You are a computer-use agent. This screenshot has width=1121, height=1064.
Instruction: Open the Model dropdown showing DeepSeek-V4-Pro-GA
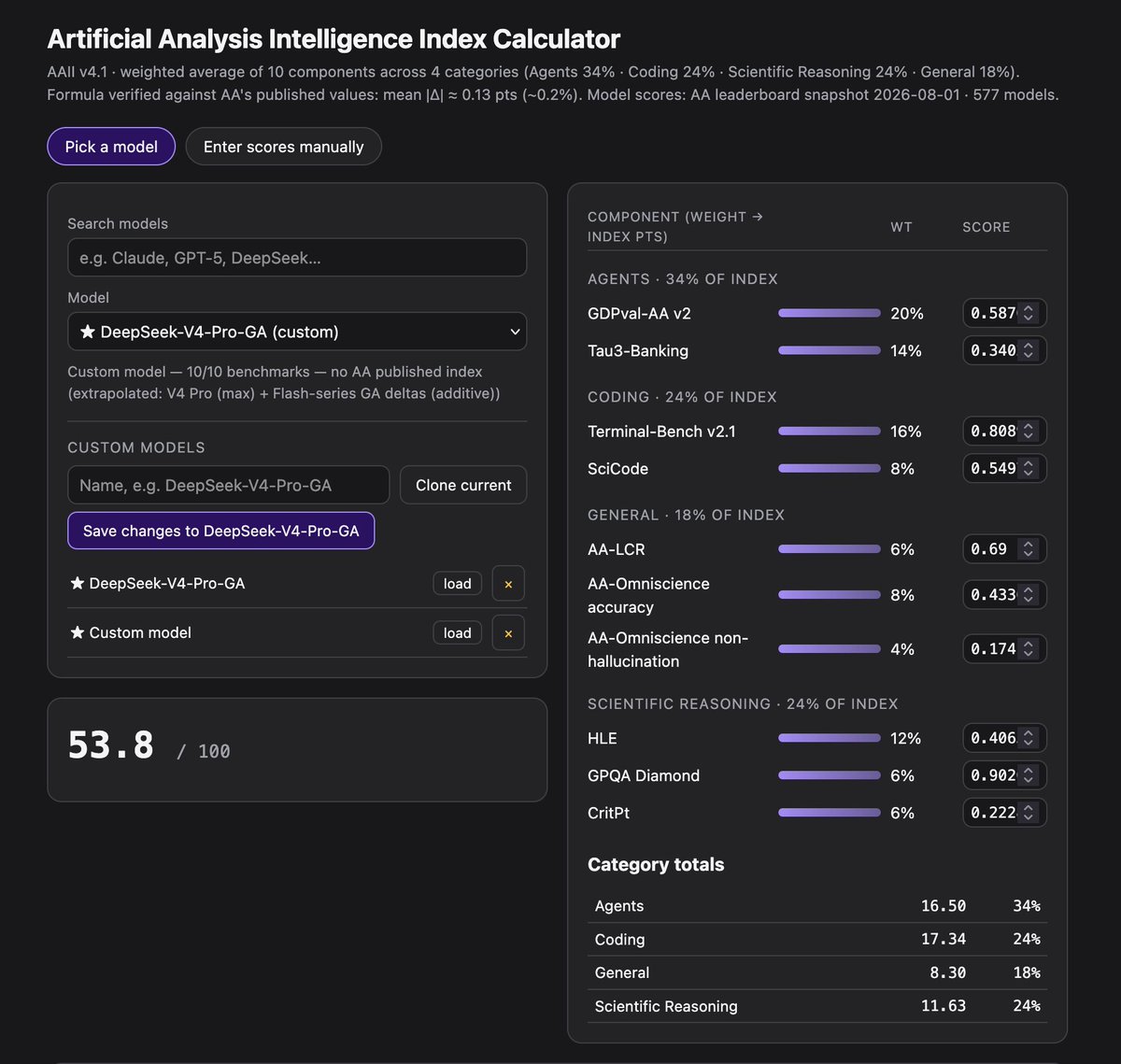(x=297, y=332)
